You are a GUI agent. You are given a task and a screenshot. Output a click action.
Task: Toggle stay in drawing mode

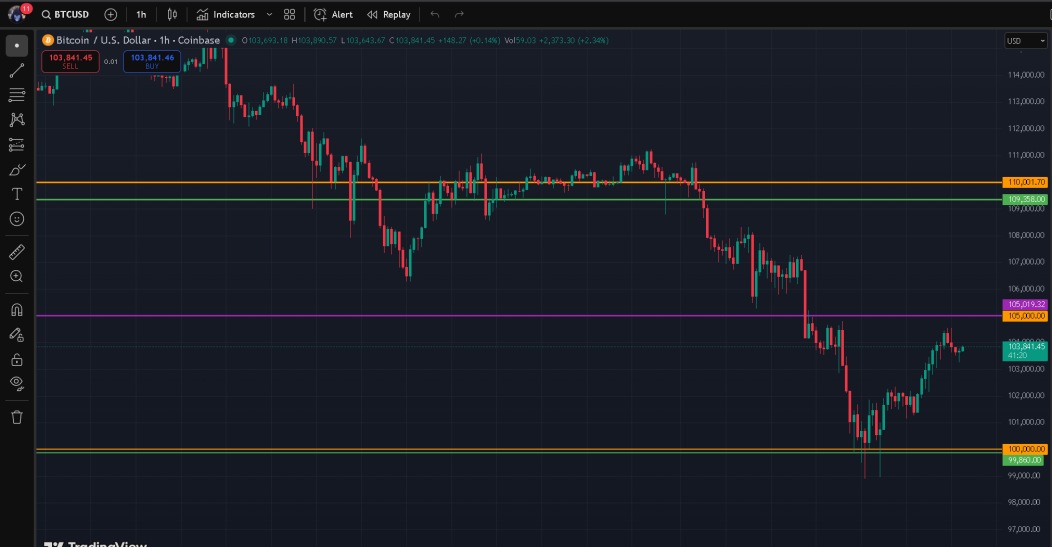click(x=17, y=334)
